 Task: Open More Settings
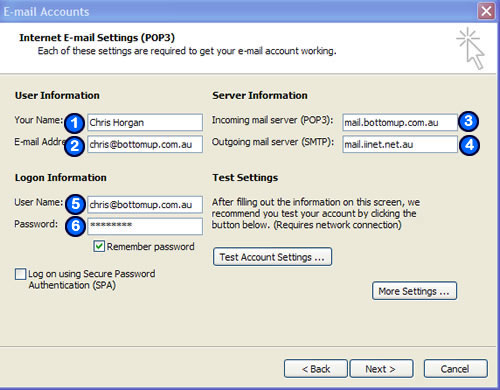[x=414, y=291]
